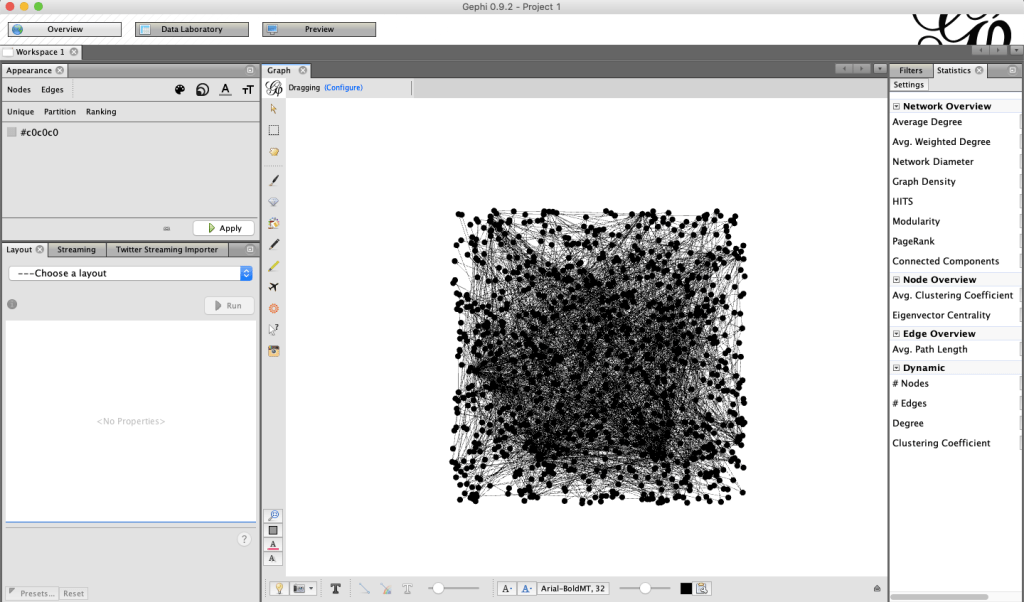Click the color palette appearance icon
This screenshot has height=602, width=1024.
point(180,89)
